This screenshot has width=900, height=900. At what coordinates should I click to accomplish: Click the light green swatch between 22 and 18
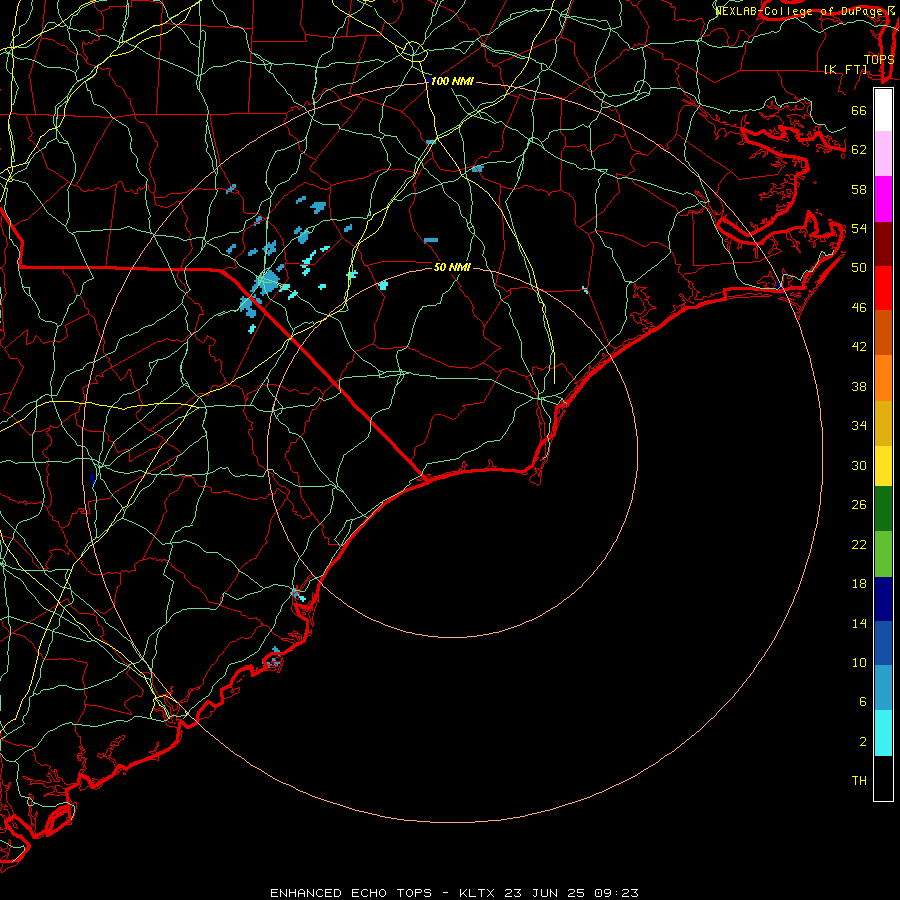point(883,553)
